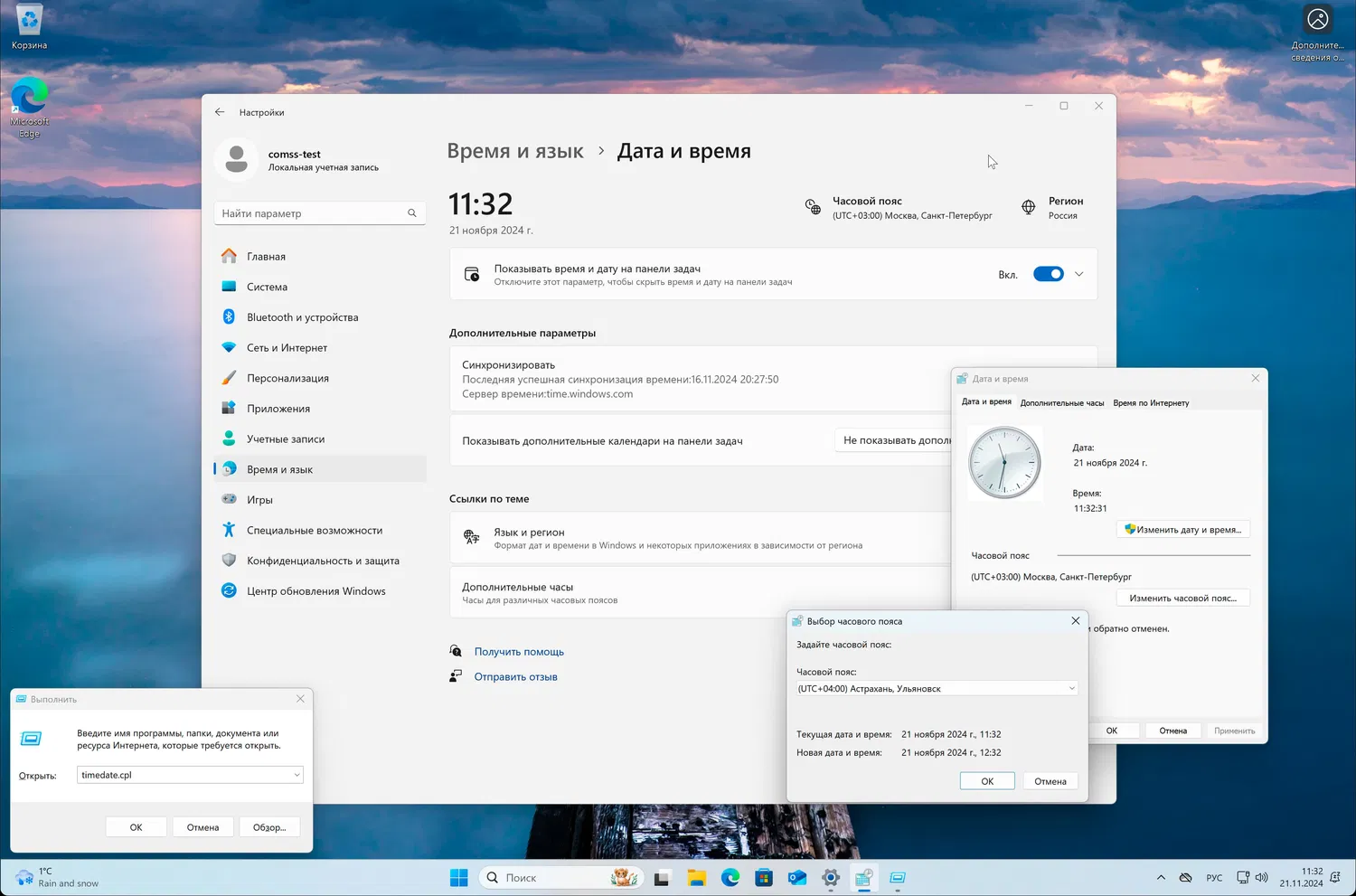
Task: Open the Регион Россия setting
Action: [1051, 208]
